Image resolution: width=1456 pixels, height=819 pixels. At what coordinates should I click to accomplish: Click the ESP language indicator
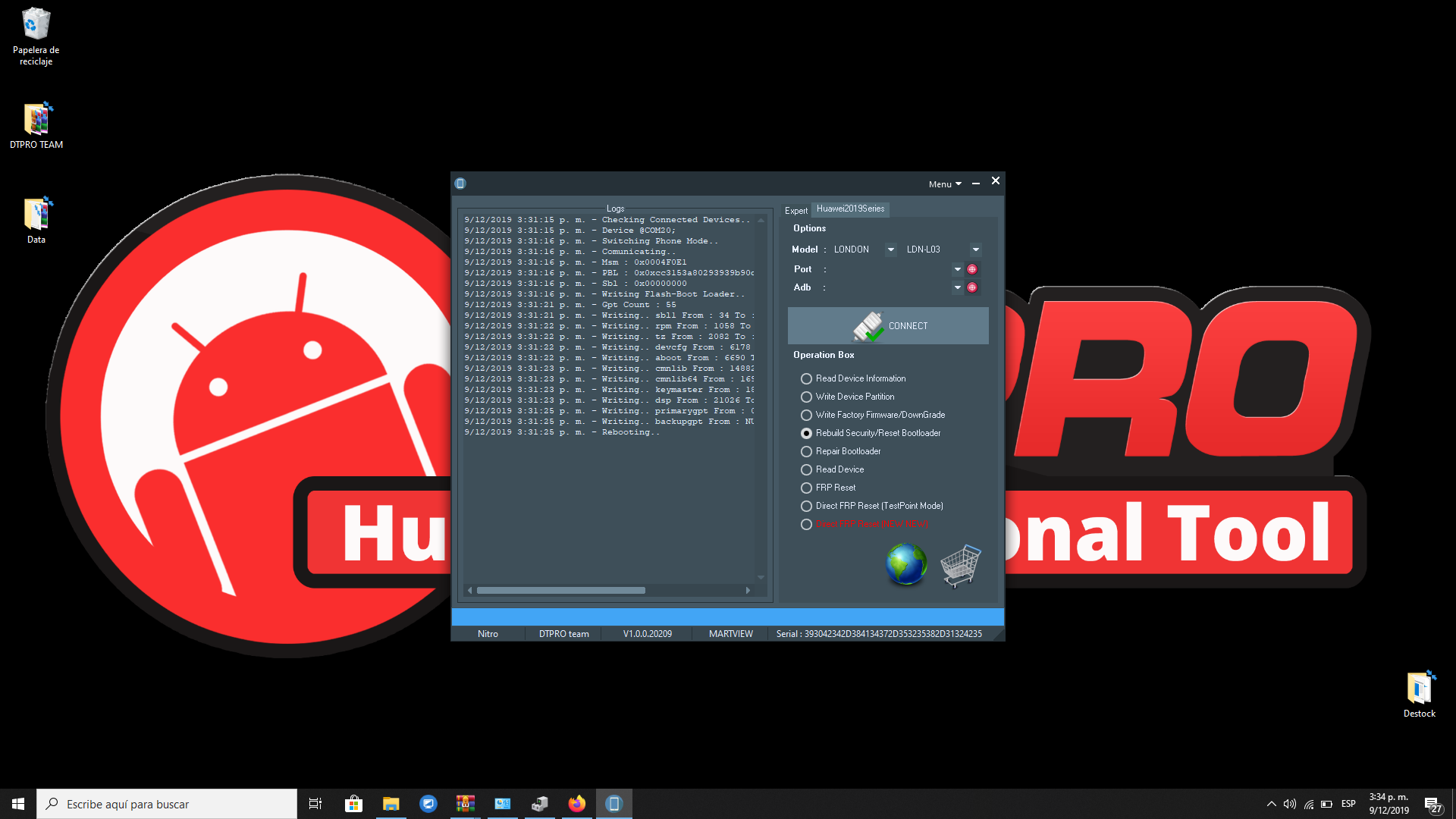click(1348, 804)
